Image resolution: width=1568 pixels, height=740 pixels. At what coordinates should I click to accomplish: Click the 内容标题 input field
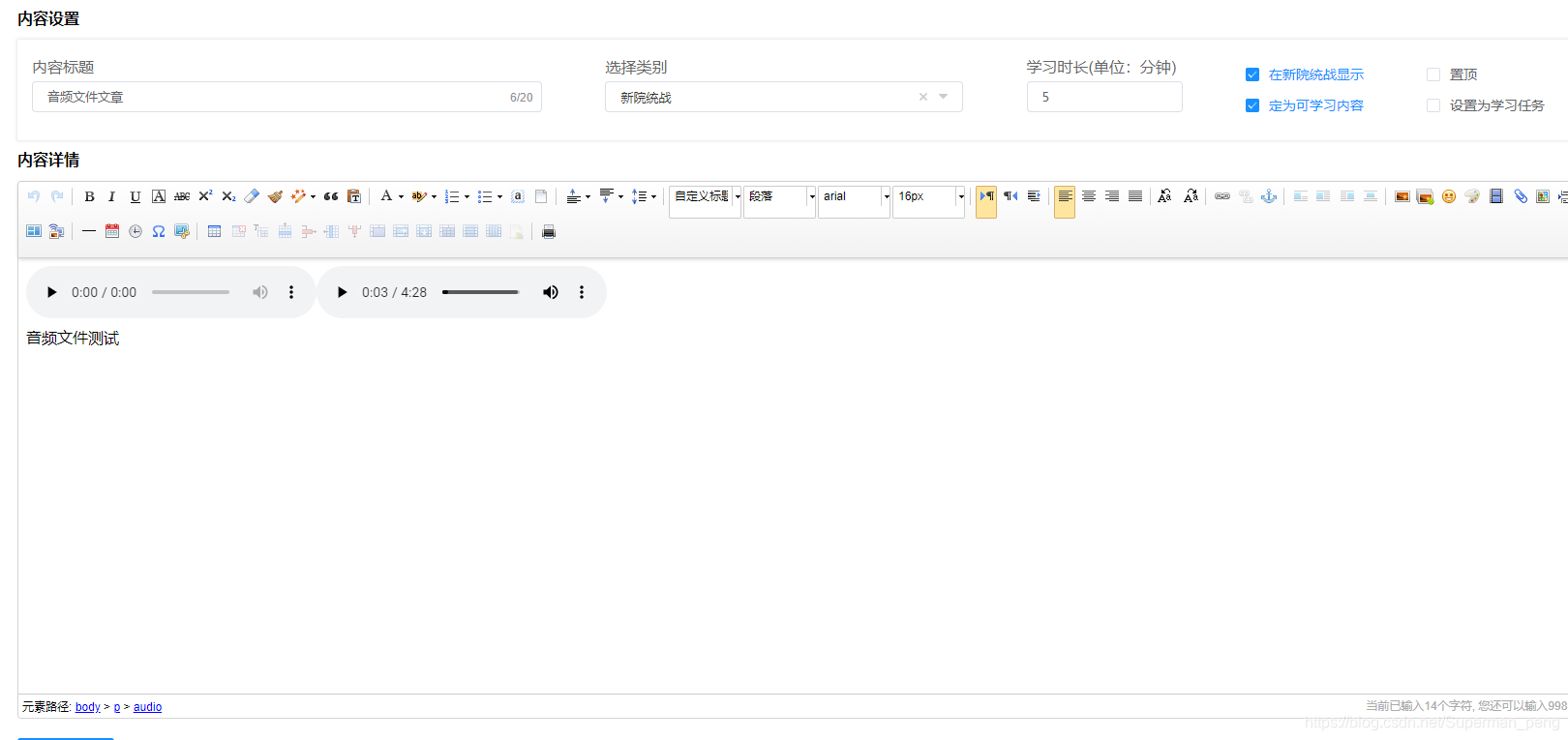(286, 97)
